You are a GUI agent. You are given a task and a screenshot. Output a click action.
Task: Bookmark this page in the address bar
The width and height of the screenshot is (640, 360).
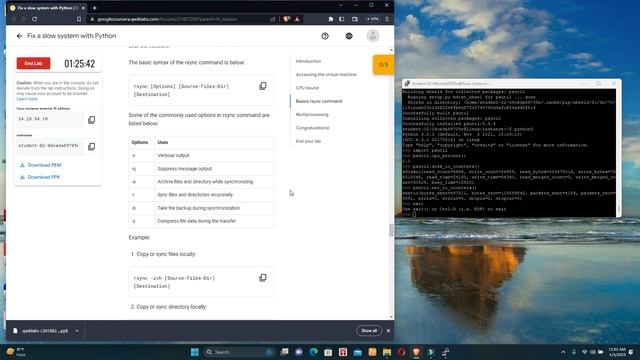point(79,19)
